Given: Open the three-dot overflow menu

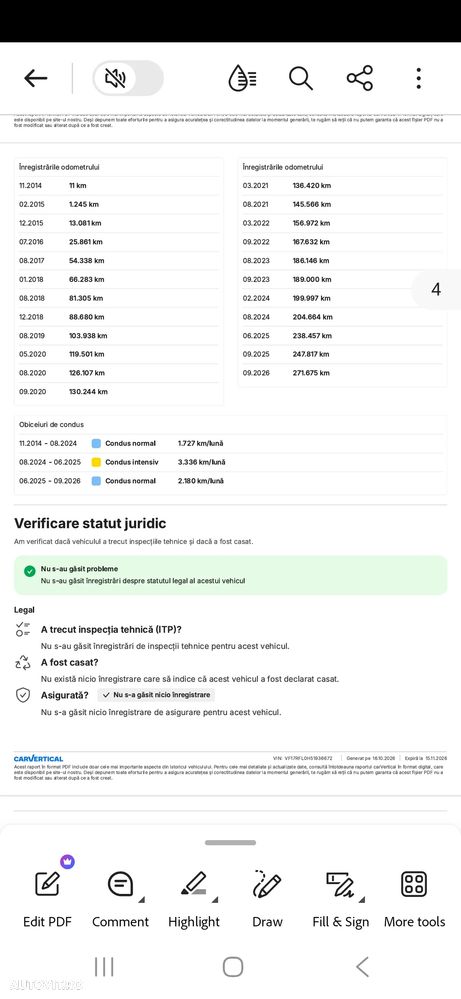Looking at the screenshot, I should point(418,78).
